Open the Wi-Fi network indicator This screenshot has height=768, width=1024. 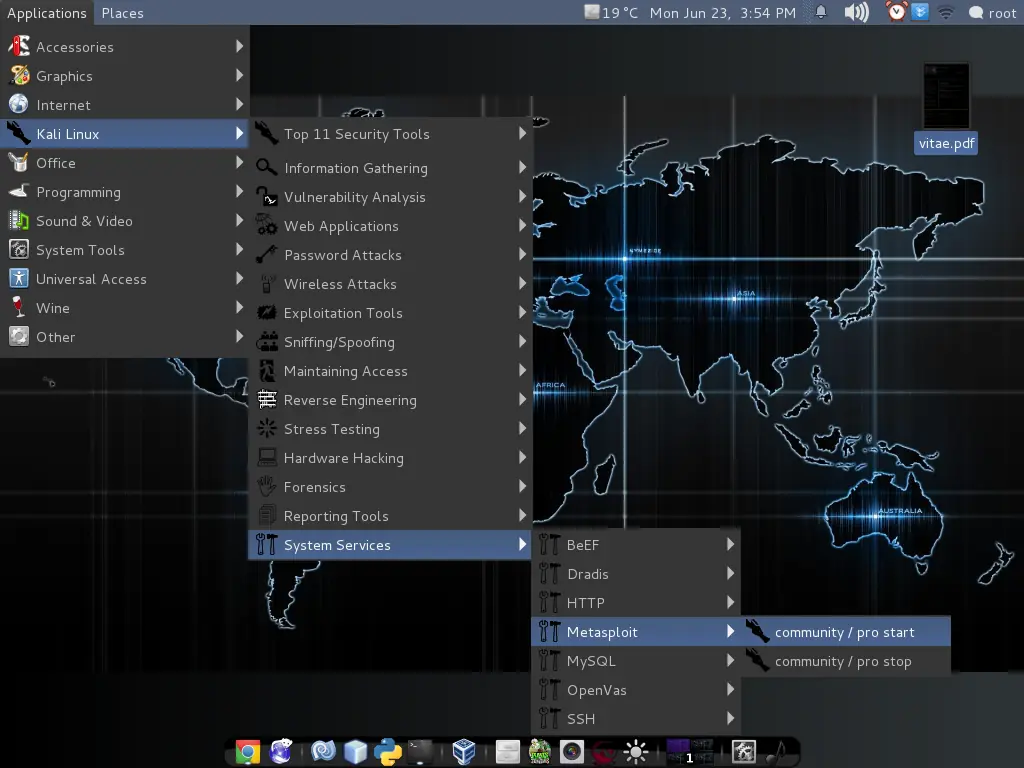(946, 12)
